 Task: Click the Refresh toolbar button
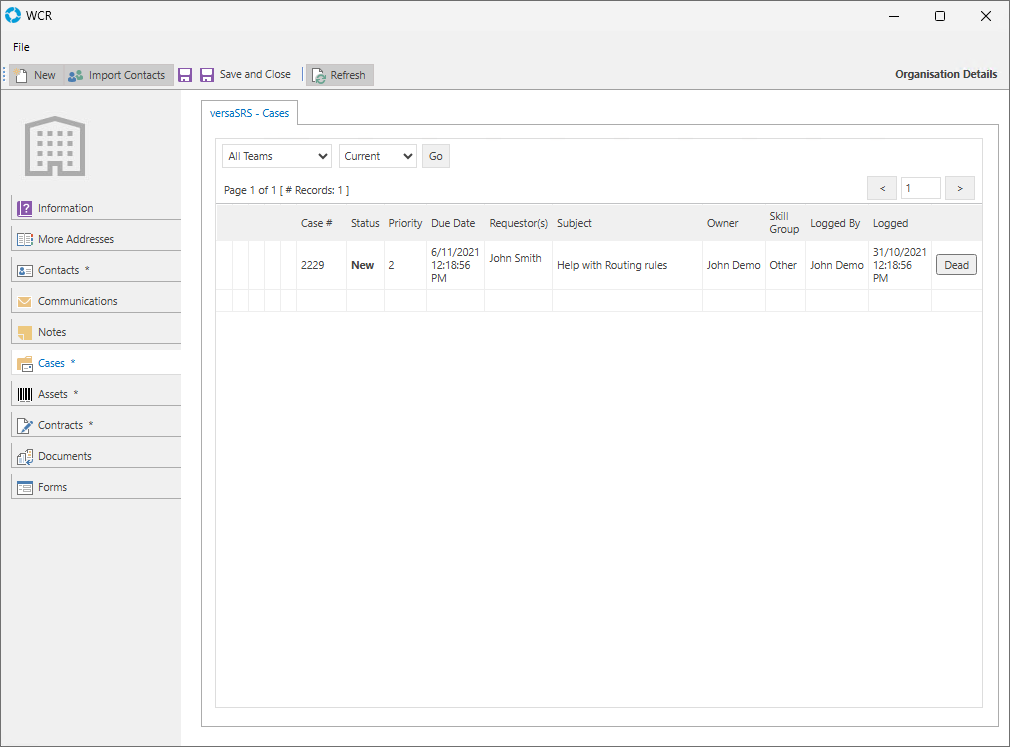[339, 75]
